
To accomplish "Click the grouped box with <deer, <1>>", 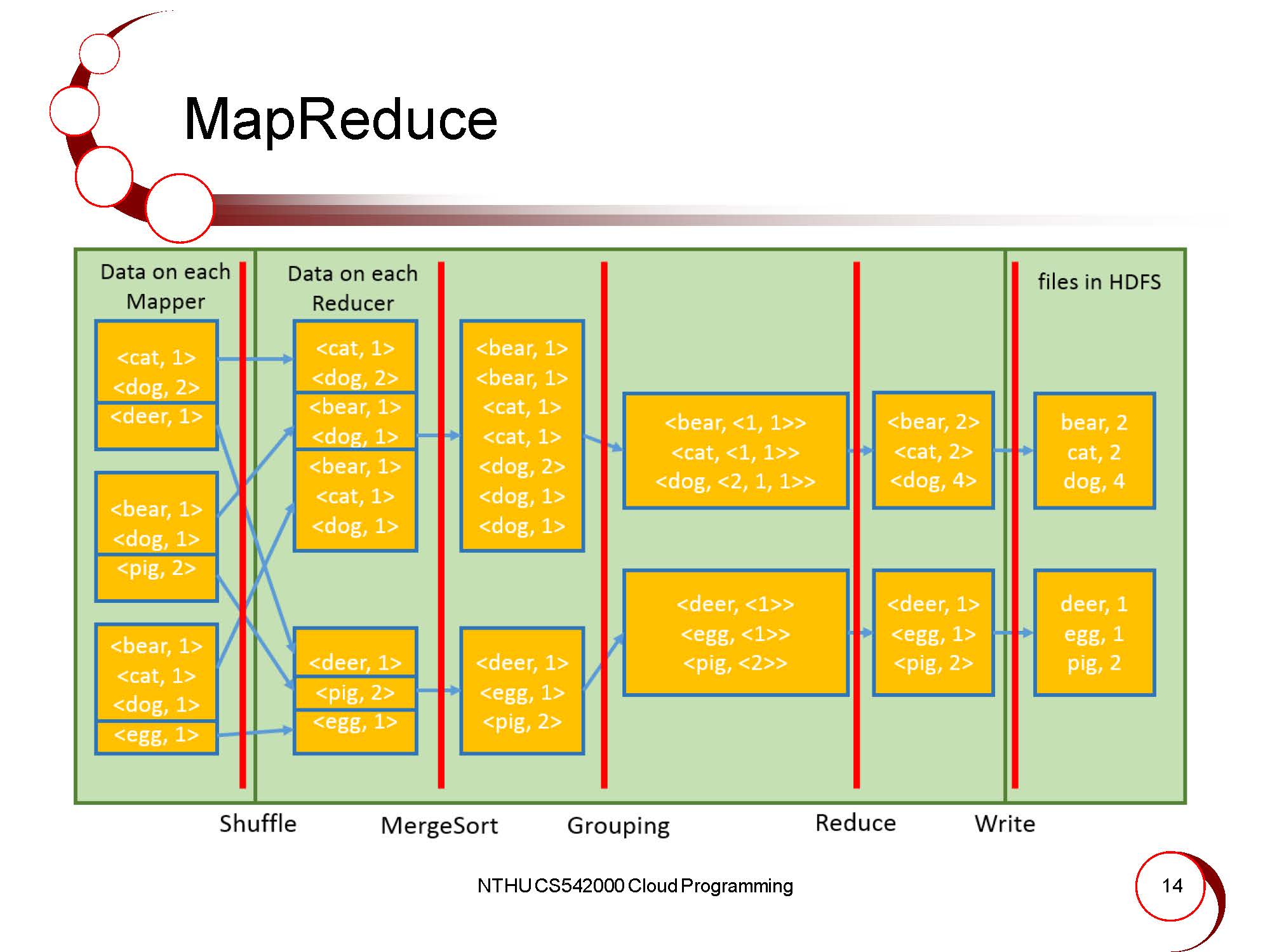I will click(735, 633).
